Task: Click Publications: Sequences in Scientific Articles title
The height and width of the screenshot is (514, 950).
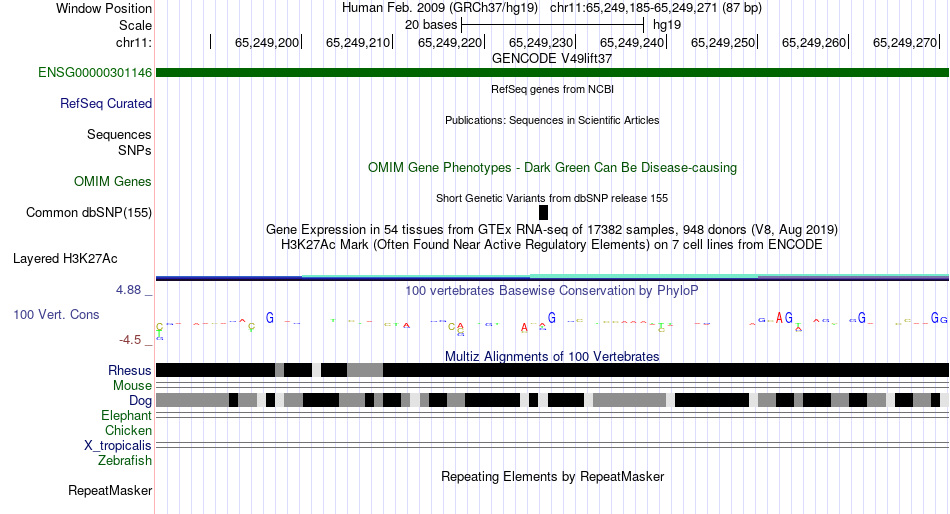Action: [x=552, y=120]
